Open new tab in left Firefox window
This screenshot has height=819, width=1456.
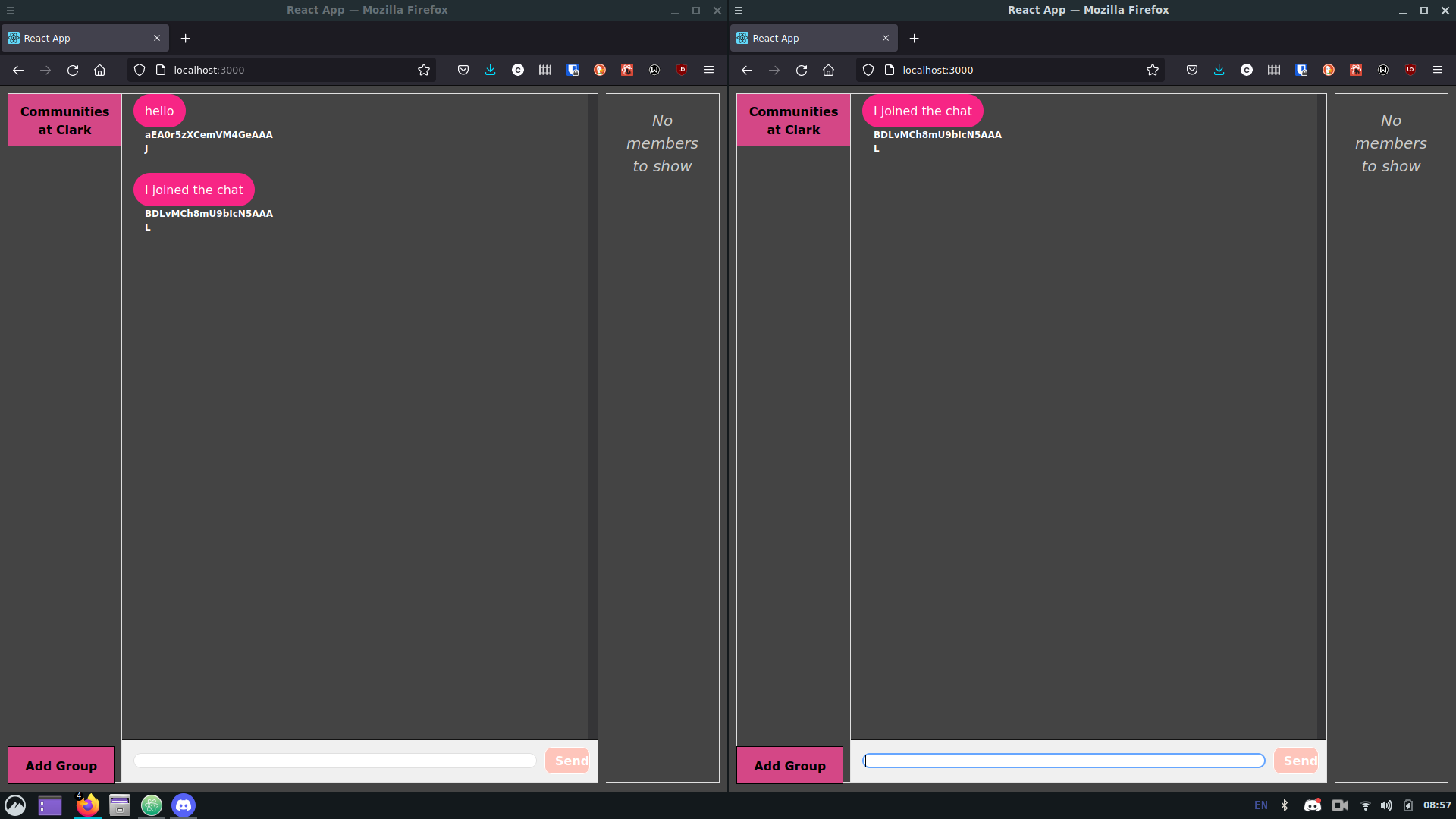point(185,38)
